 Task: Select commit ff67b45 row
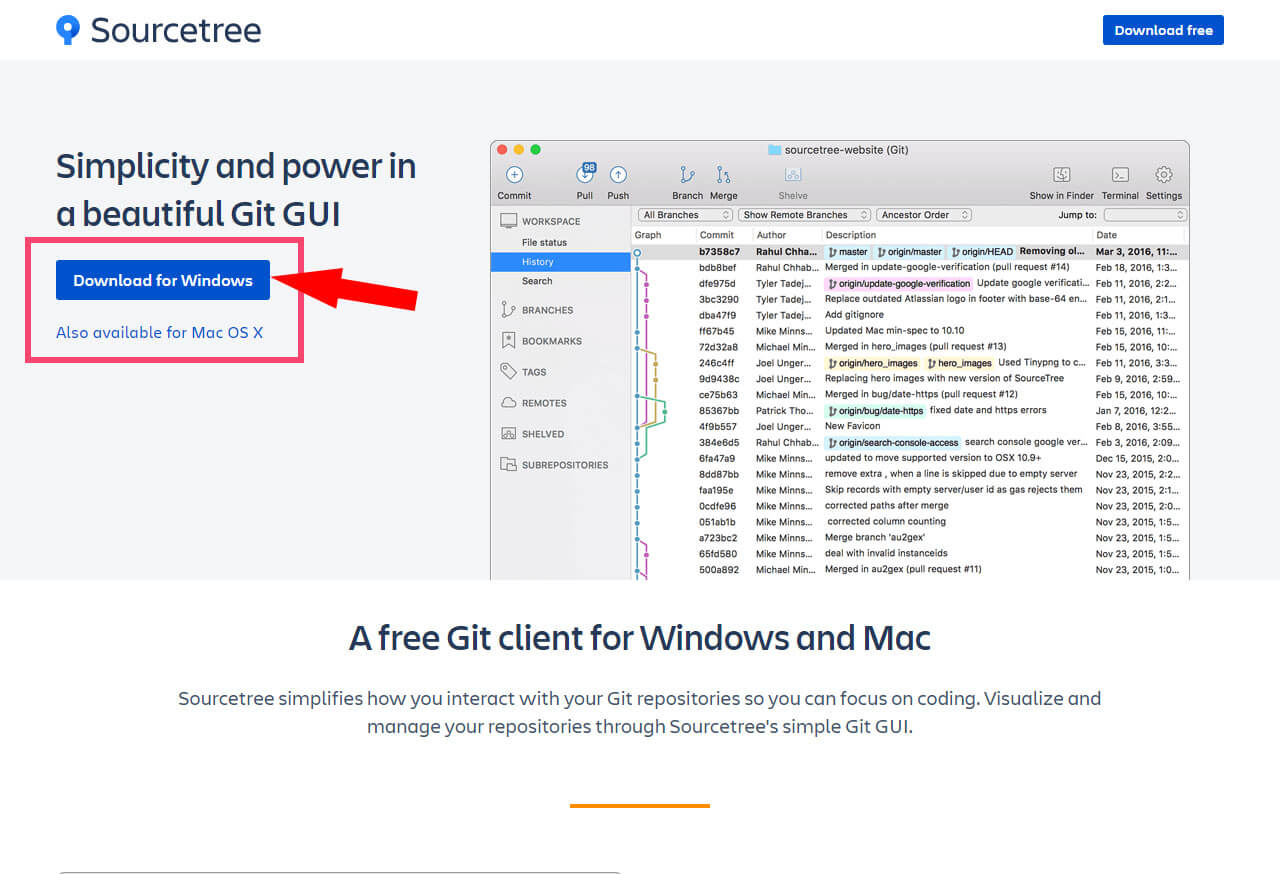(x=910, y=331)
